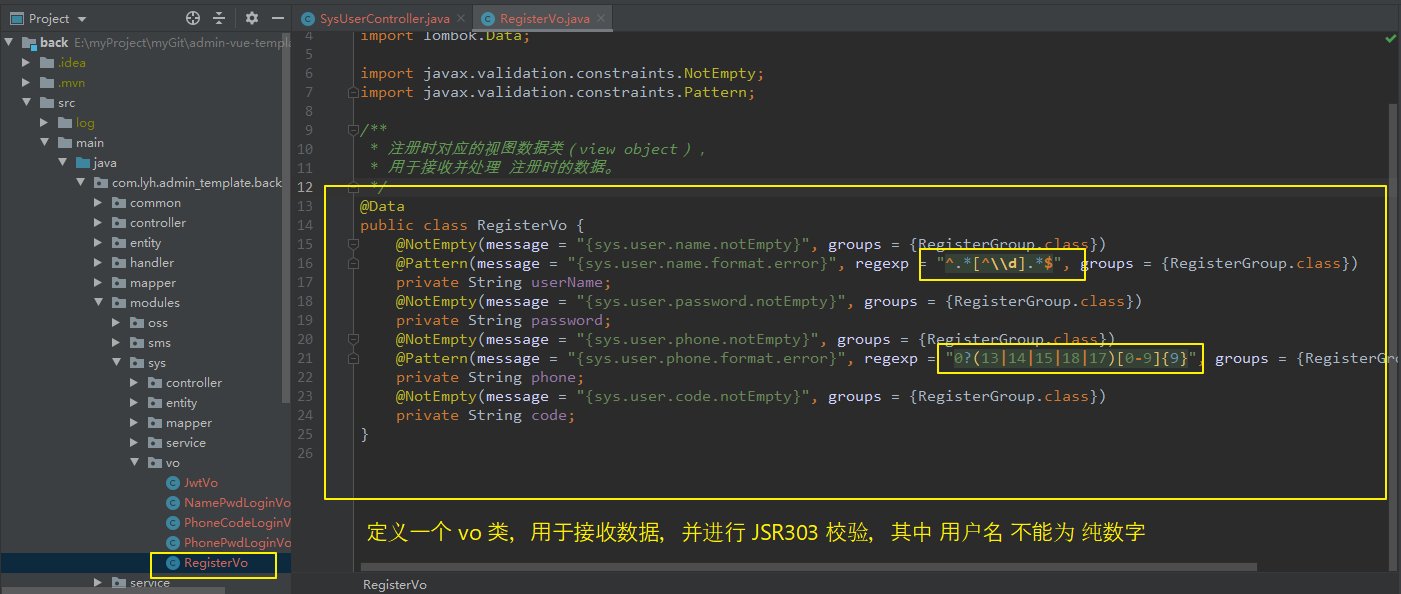Click the phone field declaration on line 22
The image size is (1401, 594).
489,377
